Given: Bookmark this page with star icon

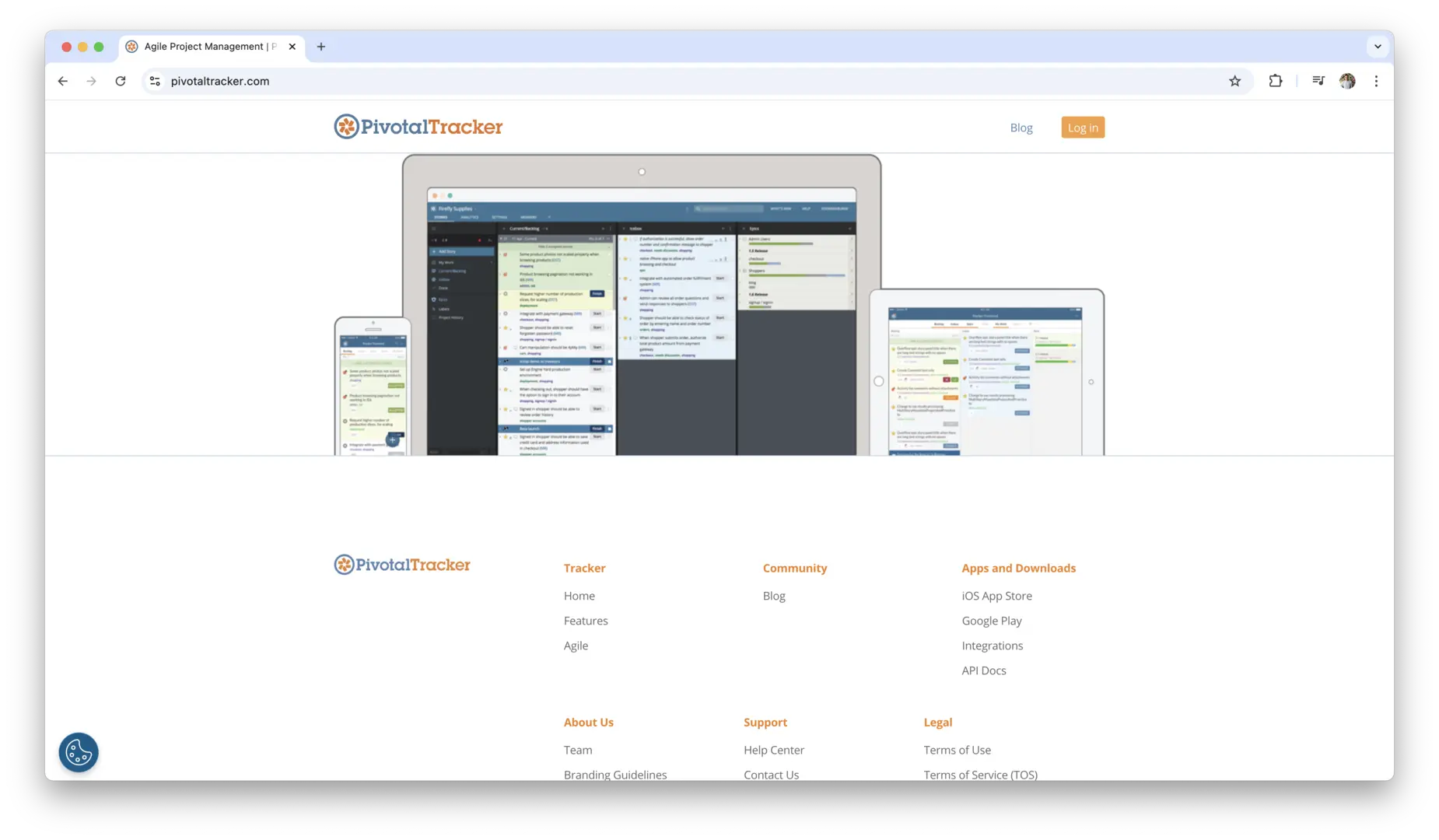Looking at the screenshot, I should (1234, 81).
